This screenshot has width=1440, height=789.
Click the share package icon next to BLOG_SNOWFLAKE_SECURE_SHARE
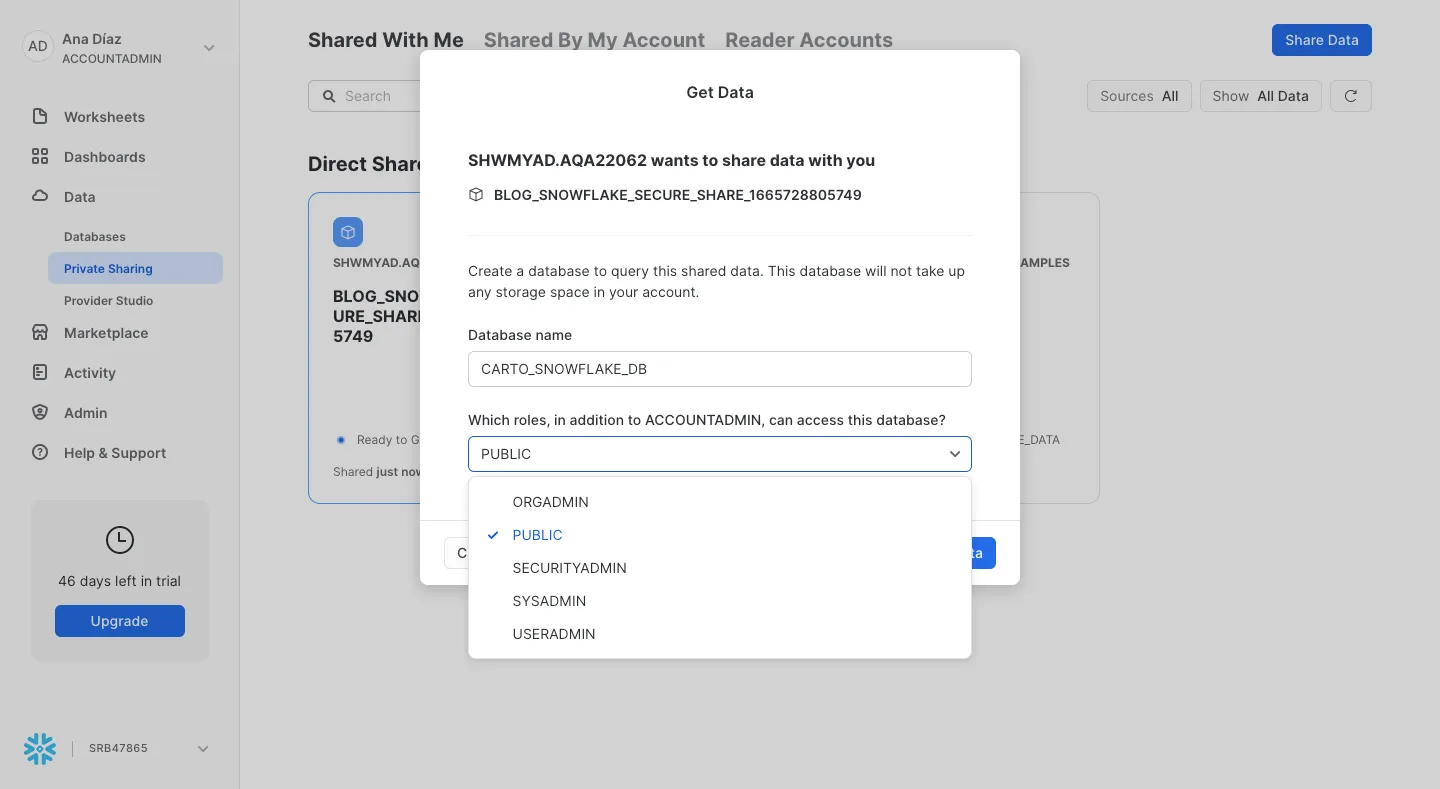[476, 194]
